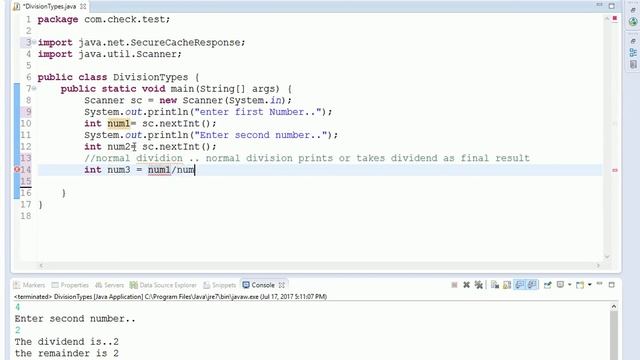
Task: Click Remove All Terminated Launches double-X icon
Action: pos(478,285)
